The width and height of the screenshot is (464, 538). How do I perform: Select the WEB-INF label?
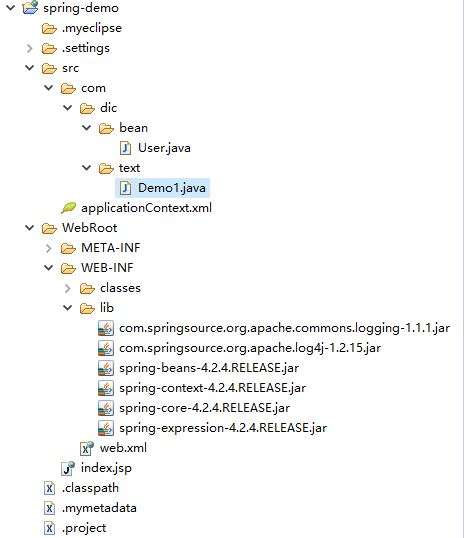(107, 268)
